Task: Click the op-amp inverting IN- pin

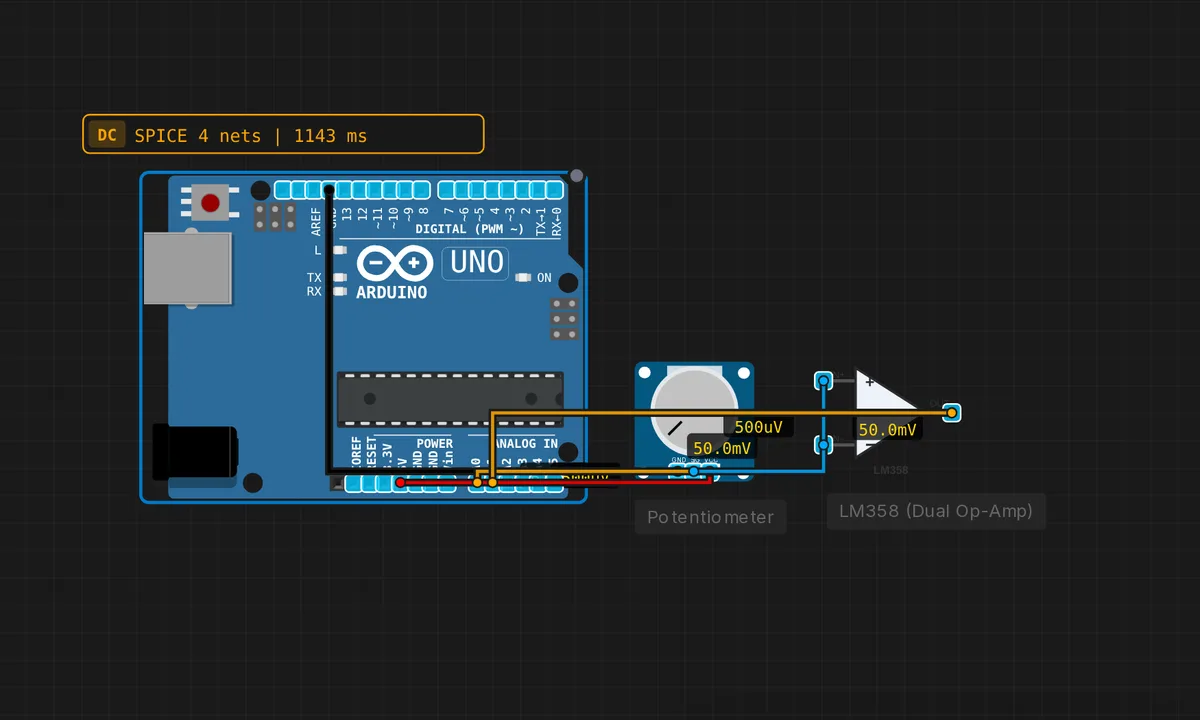Action: (x=823, y=445)
